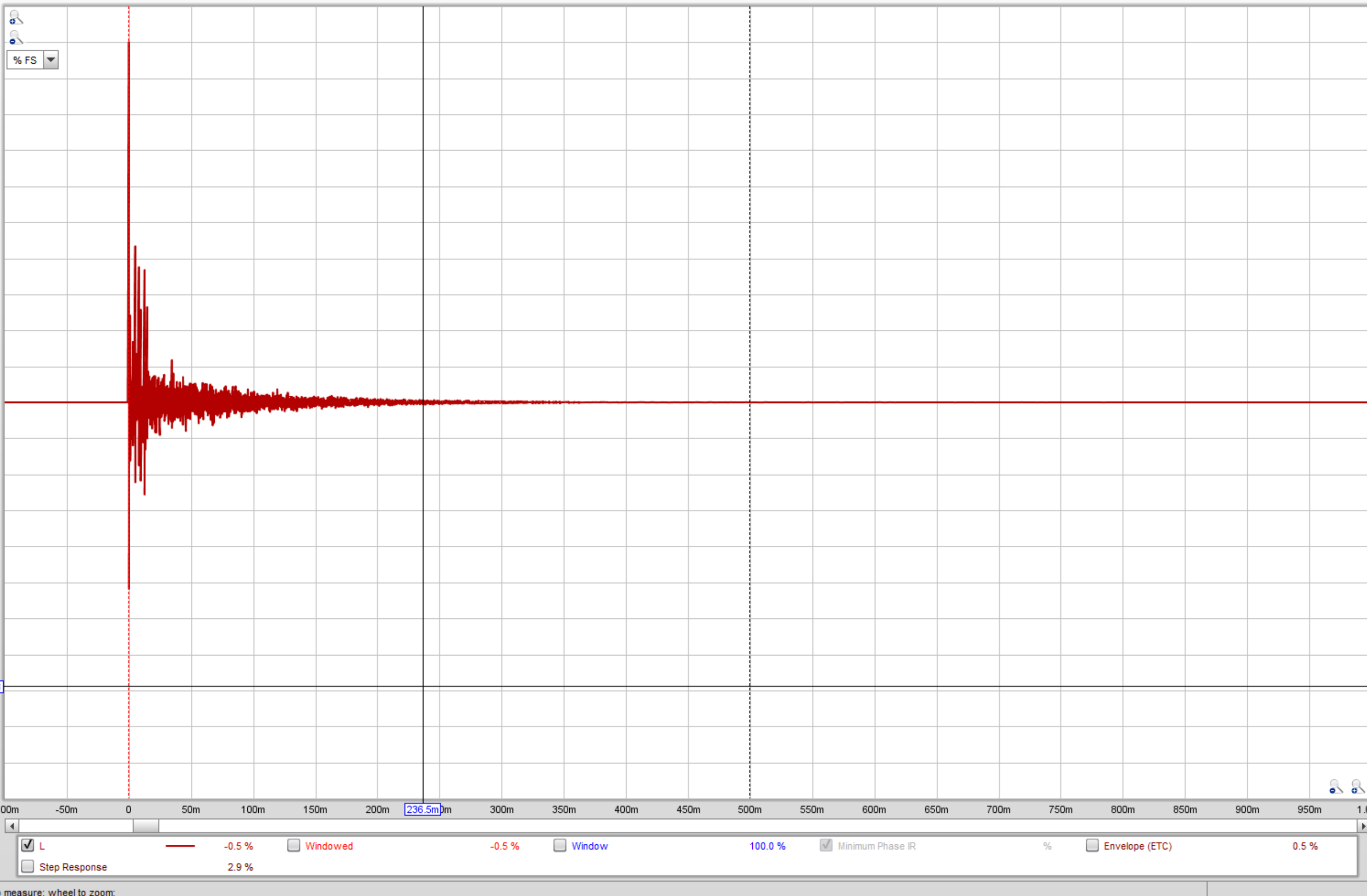Zoom out the vertical axis

tap(16, 38)
